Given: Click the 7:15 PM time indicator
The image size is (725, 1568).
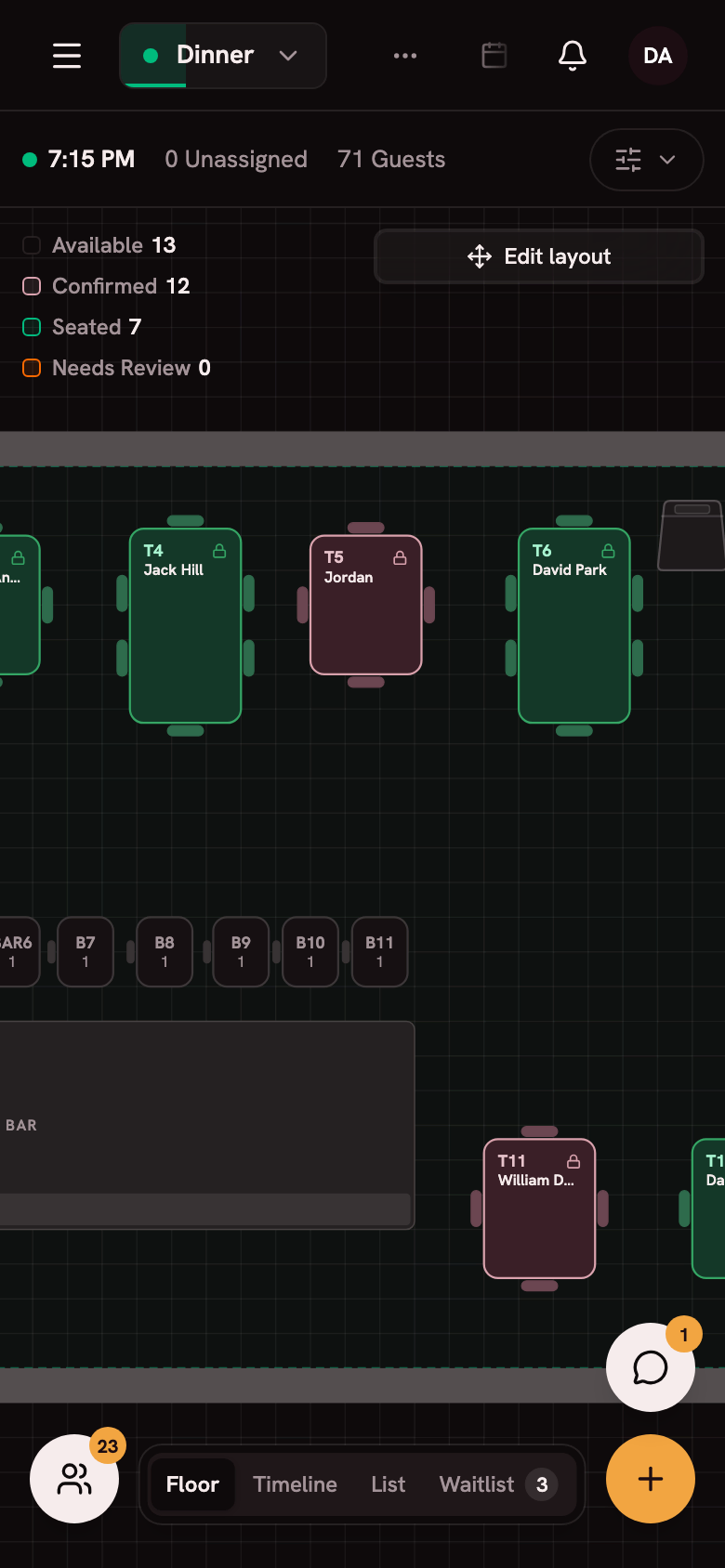Looking at the screenshot, I should coord(79,160).
